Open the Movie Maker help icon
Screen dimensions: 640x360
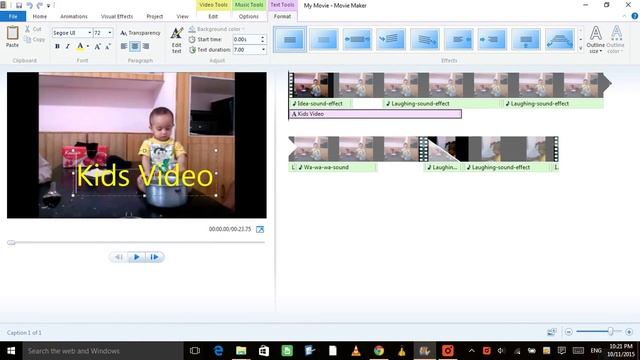tap(635, 16)
